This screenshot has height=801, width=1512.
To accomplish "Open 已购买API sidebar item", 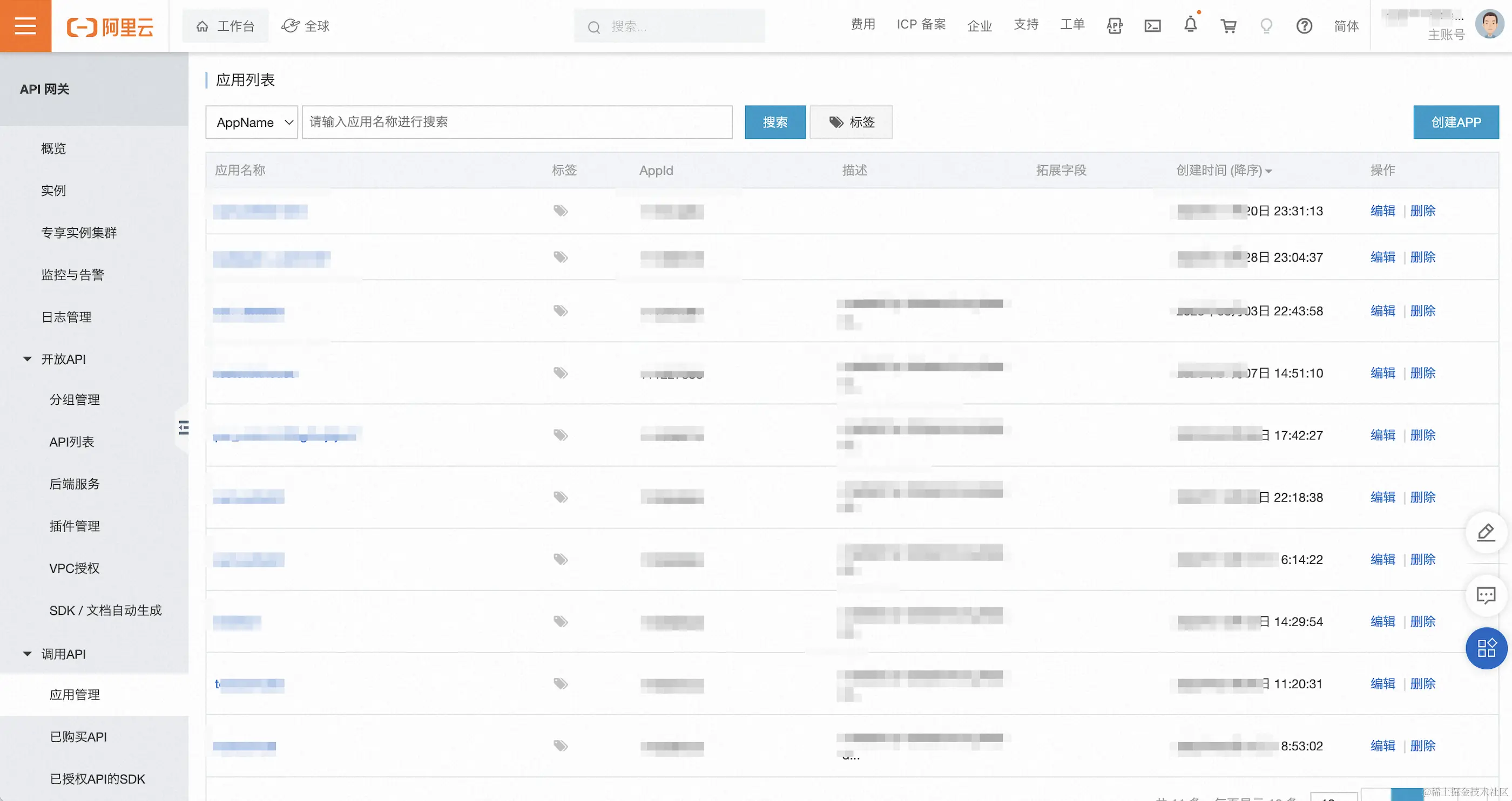I will (x=79, y=737).
